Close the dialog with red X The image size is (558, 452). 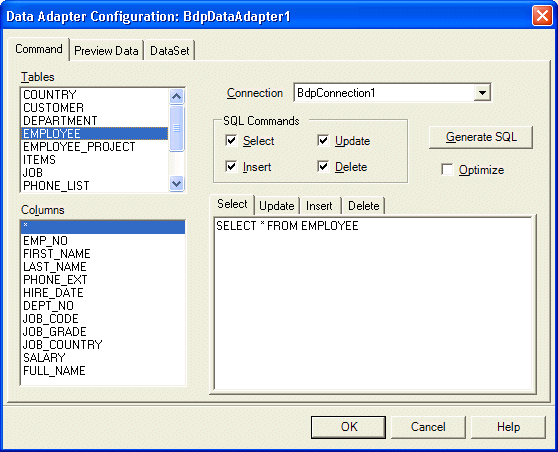[x=542, y=16]
